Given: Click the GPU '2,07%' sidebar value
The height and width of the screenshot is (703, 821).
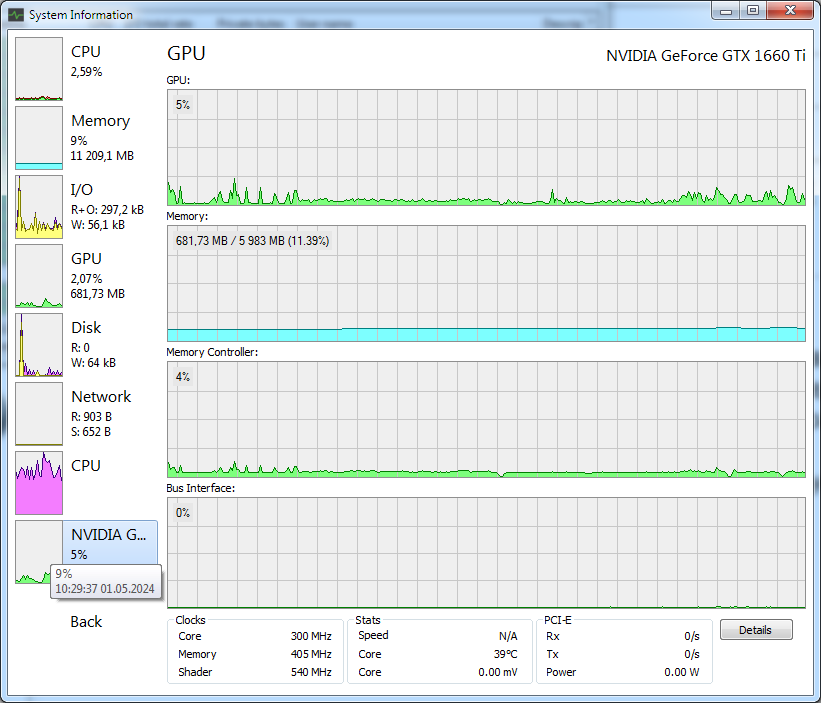Looking at the screenshot, I should 86,279.
